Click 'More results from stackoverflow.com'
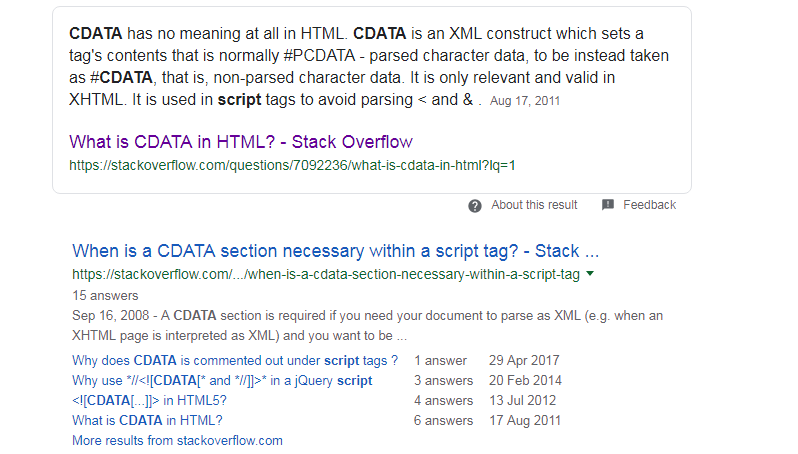Image resolution: width=798 pixels, height=454 pixels. point(177,440)
